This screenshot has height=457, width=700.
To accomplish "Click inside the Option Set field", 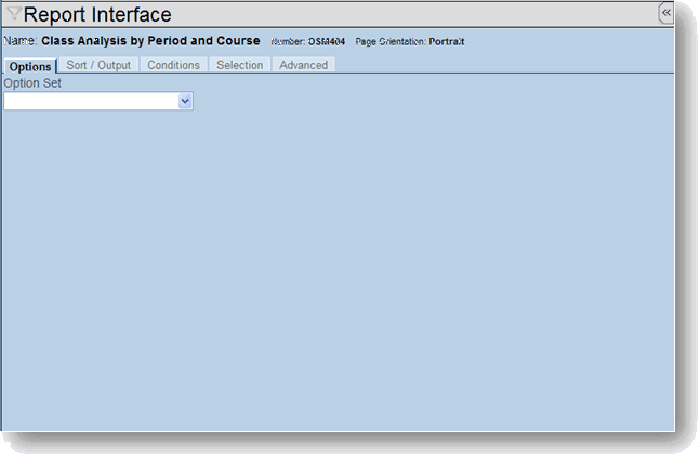I will pos(98,101).
